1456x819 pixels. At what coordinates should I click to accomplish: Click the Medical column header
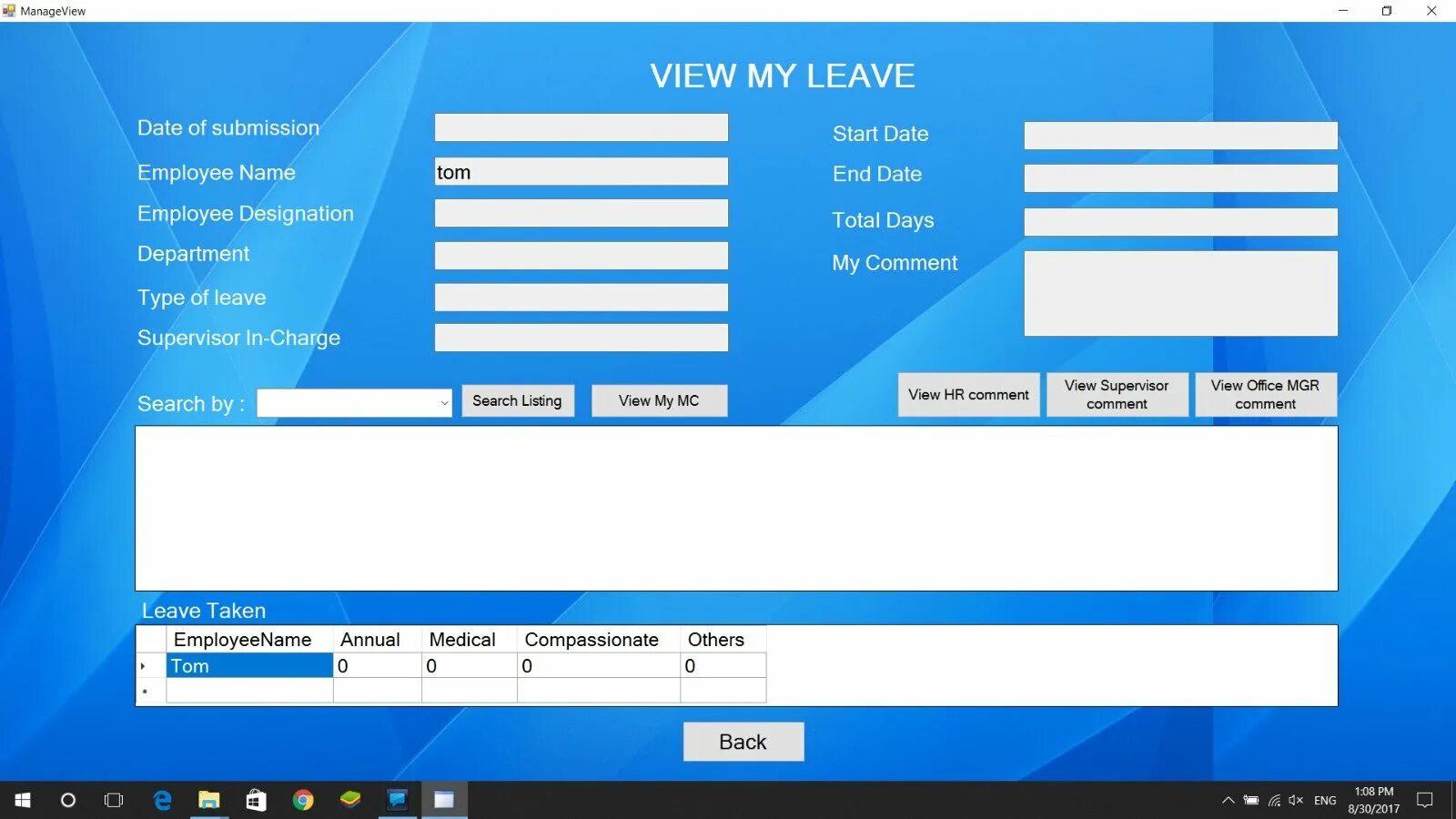pyautogui.click(x=470, y=640)
